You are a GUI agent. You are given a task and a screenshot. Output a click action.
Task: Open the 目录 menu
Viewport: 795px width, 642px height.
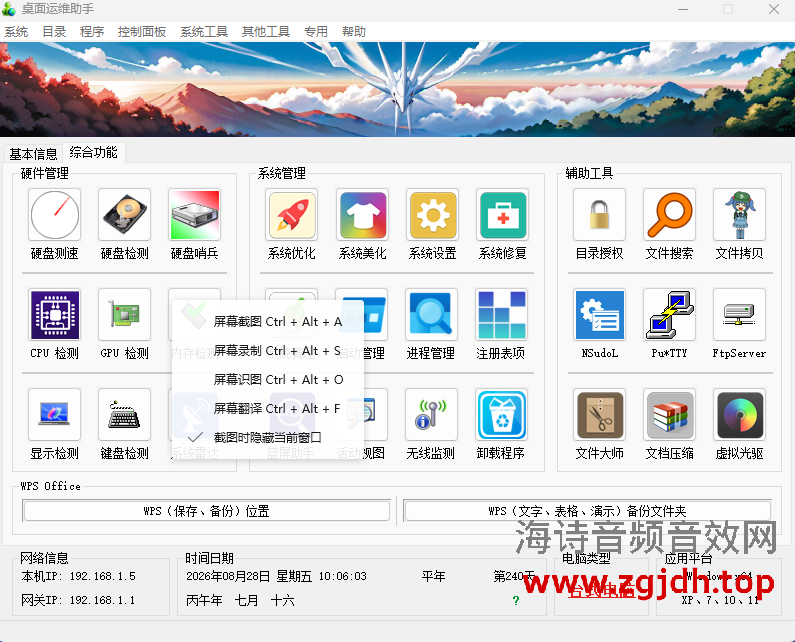pyautogui.click(x=54, y=32)
